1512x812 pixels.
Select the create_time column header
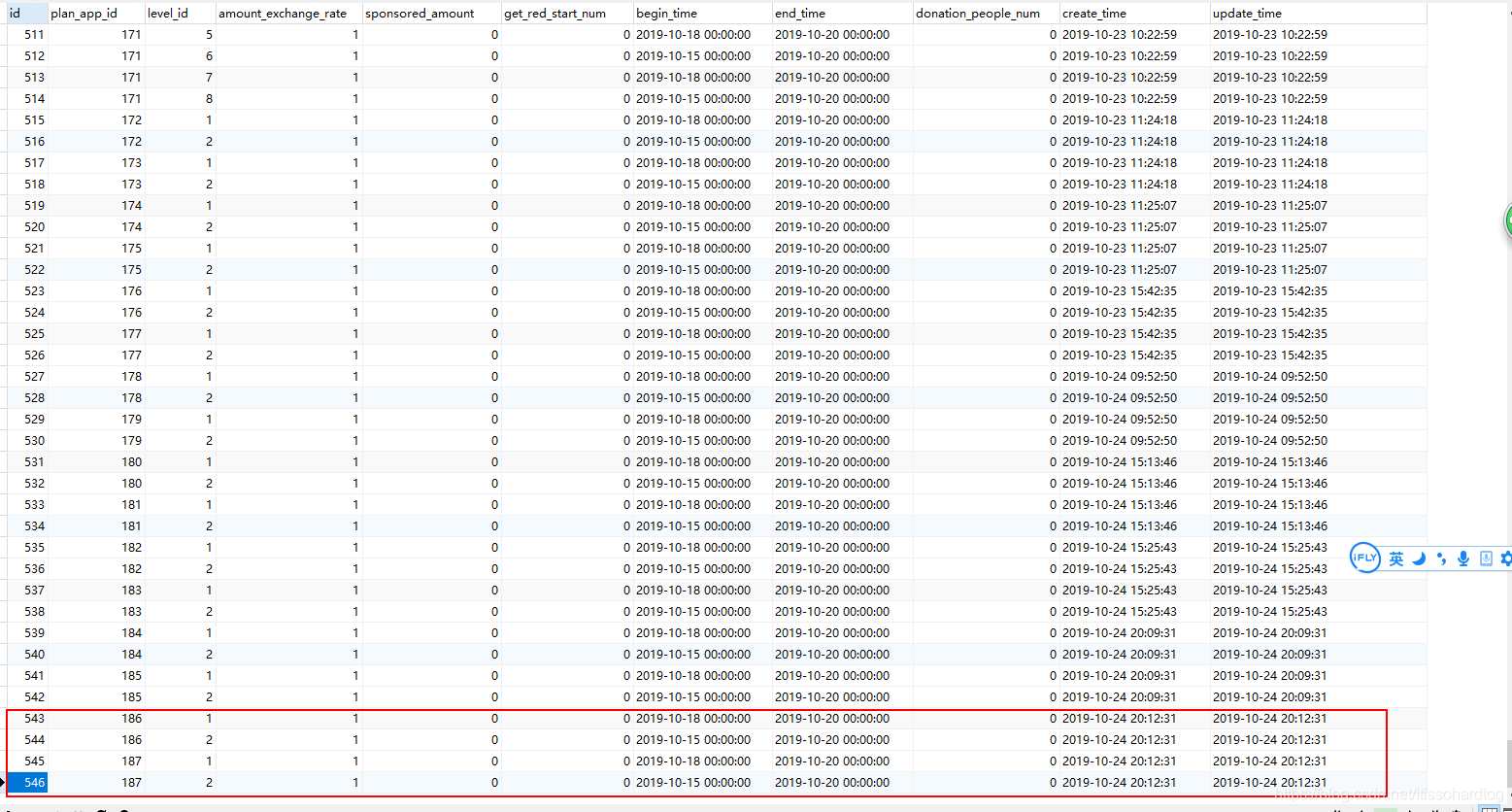[1134, 14]
